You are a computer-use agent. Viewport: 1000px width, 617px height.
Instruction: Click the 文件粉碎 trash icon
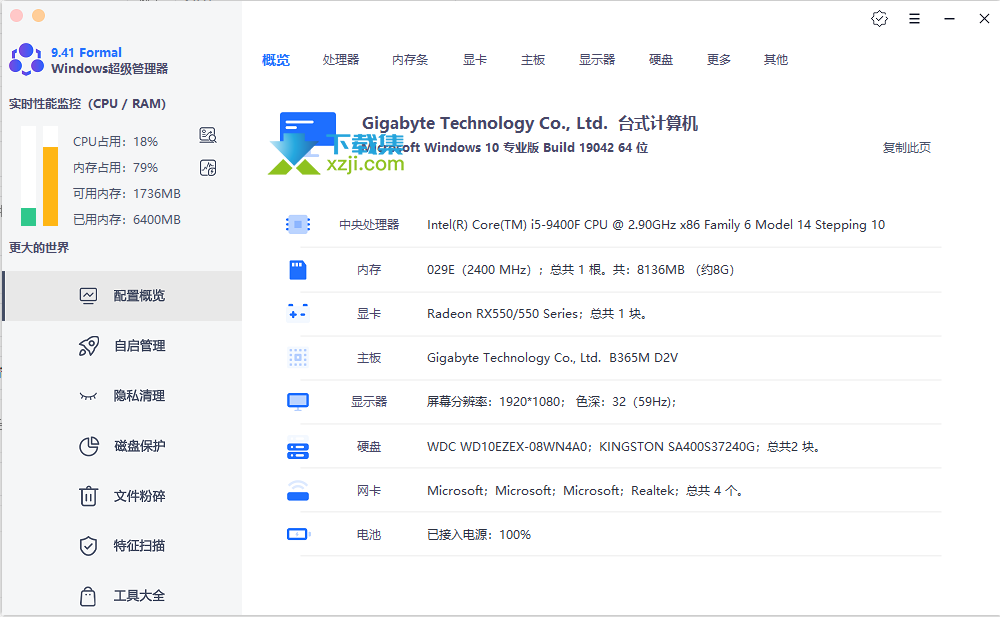(x=88, y=496)
